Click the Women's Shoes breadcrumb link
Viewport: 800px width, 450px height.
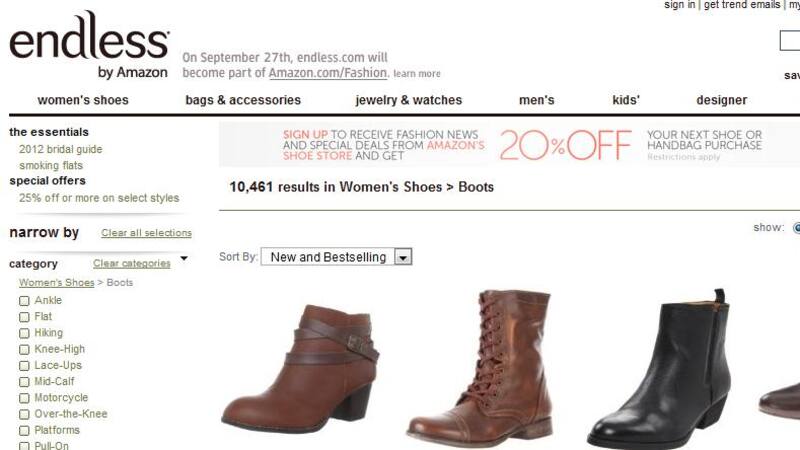(x=57, y=283)
